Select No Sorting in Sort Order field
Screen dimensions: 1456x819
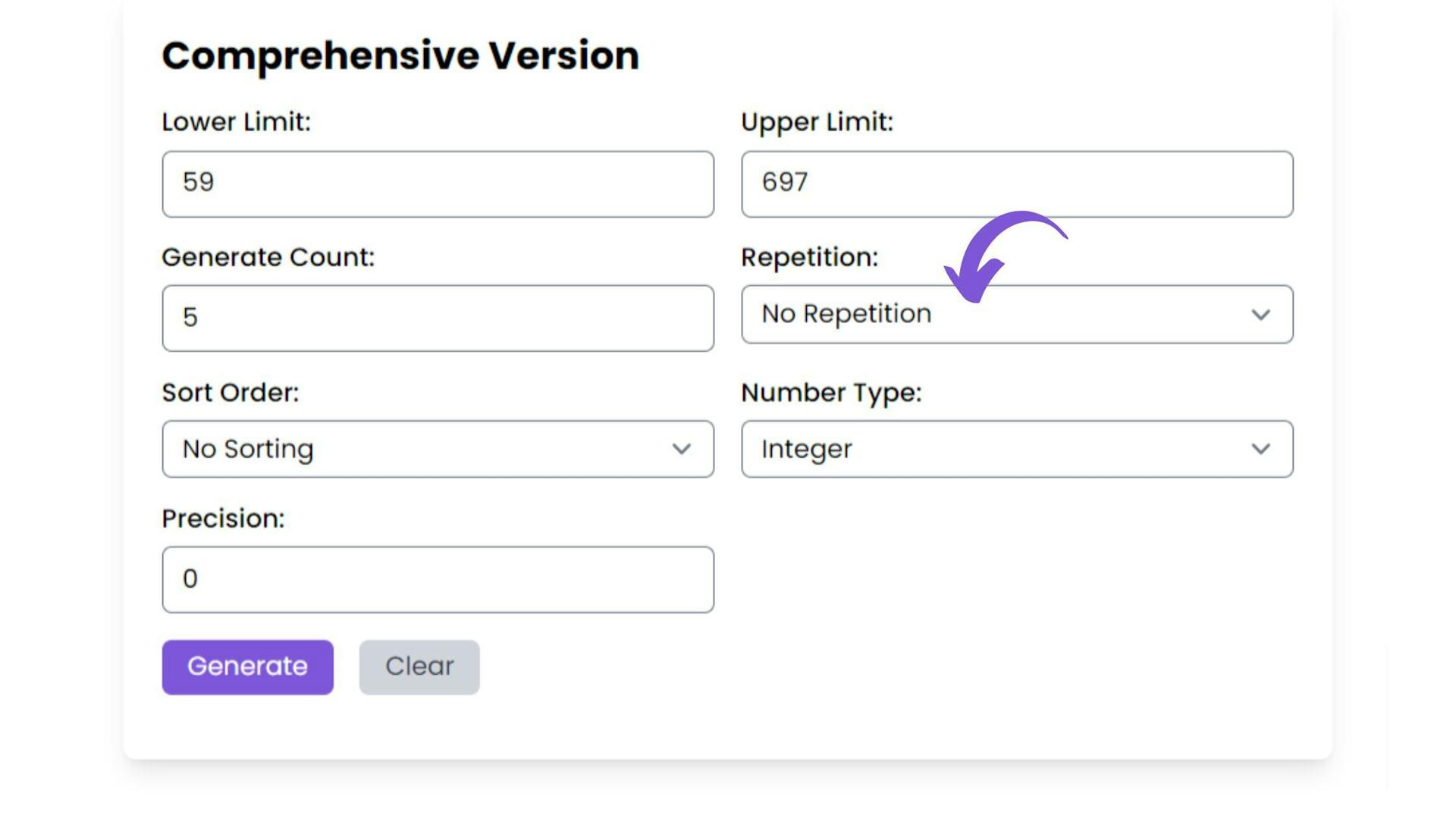pyautogui.click(x=437, y=448)
